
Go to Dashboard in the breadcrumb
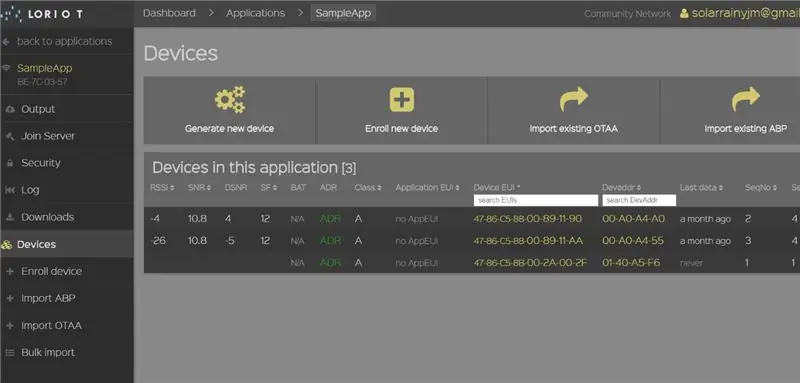tap(169, 13)
